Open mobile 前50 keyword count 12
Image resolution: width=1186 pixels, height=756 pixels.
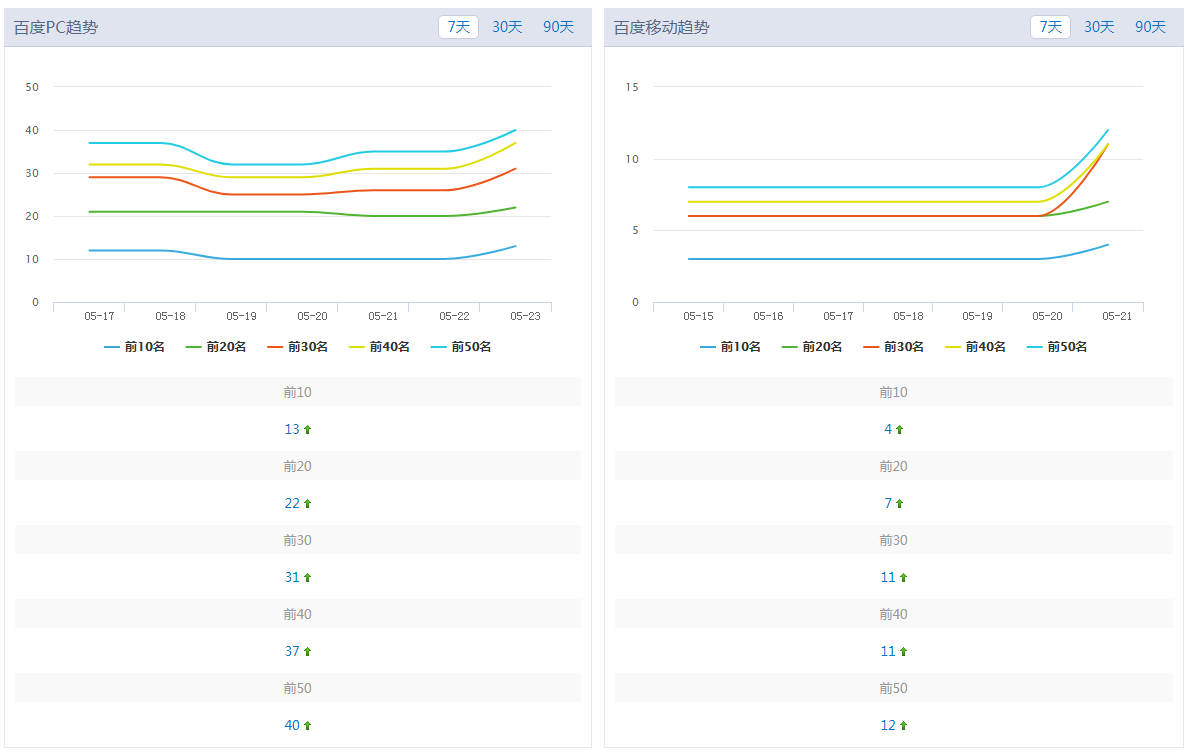[x=888, y=725]
